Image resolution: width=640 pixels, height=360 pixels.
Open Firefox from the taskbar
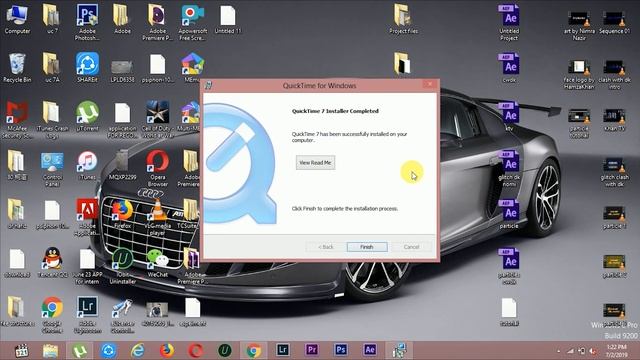167,351
